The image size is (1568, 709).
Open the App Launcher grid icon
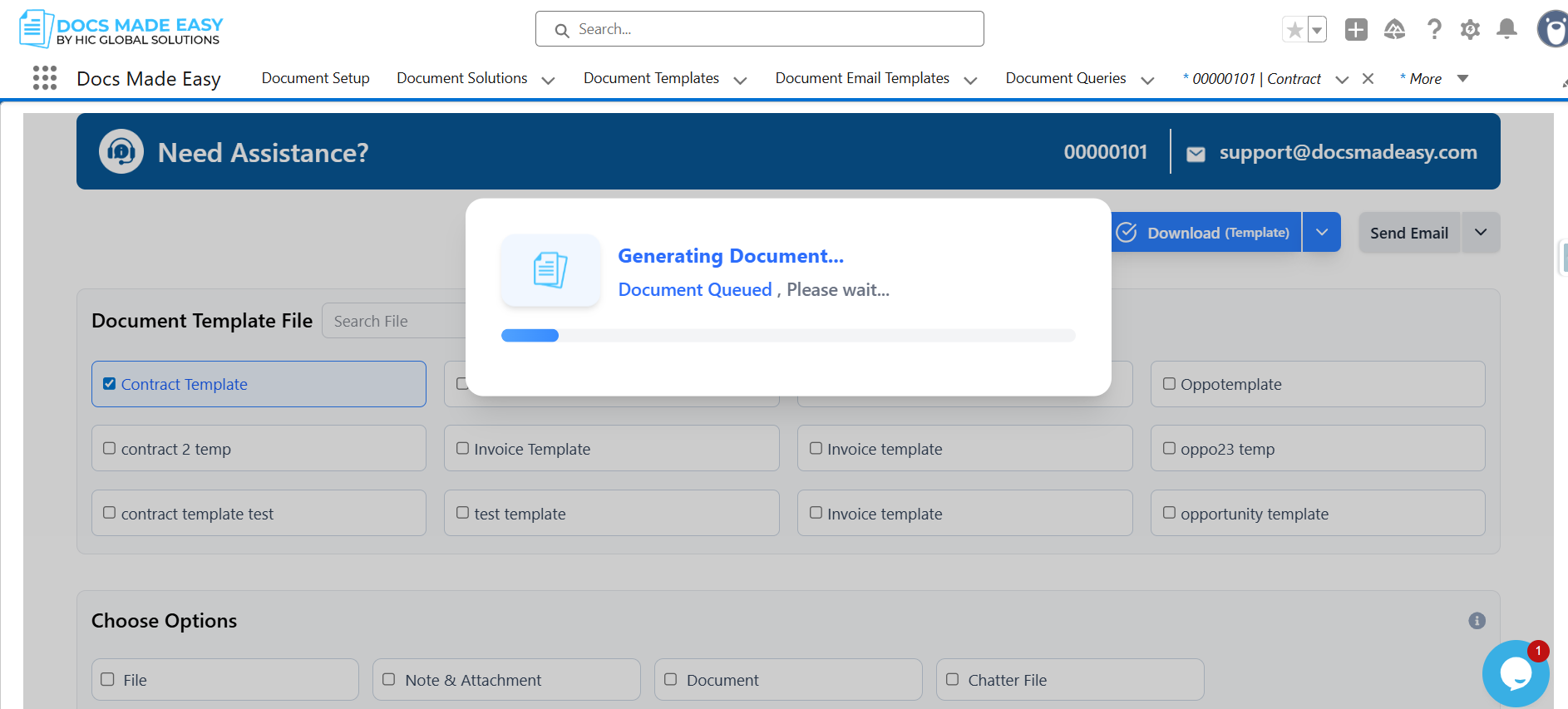tap(45, 78)
